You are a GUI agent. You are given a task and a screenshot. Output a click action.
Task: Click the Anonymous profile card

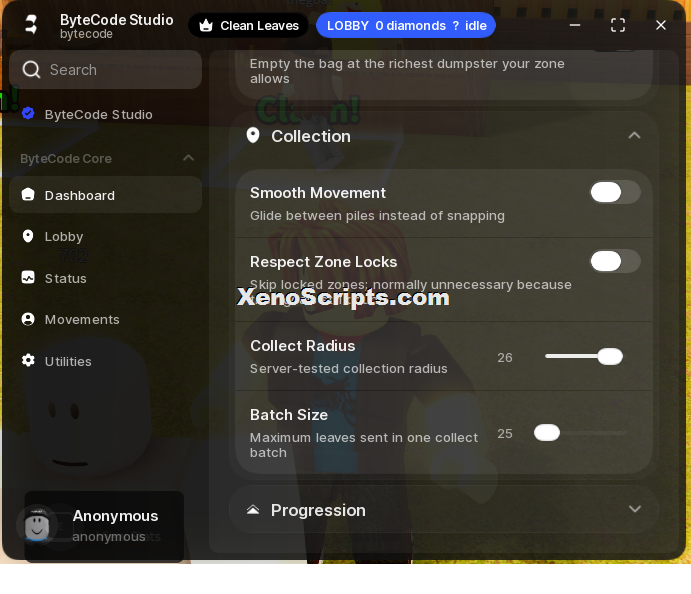104,526
